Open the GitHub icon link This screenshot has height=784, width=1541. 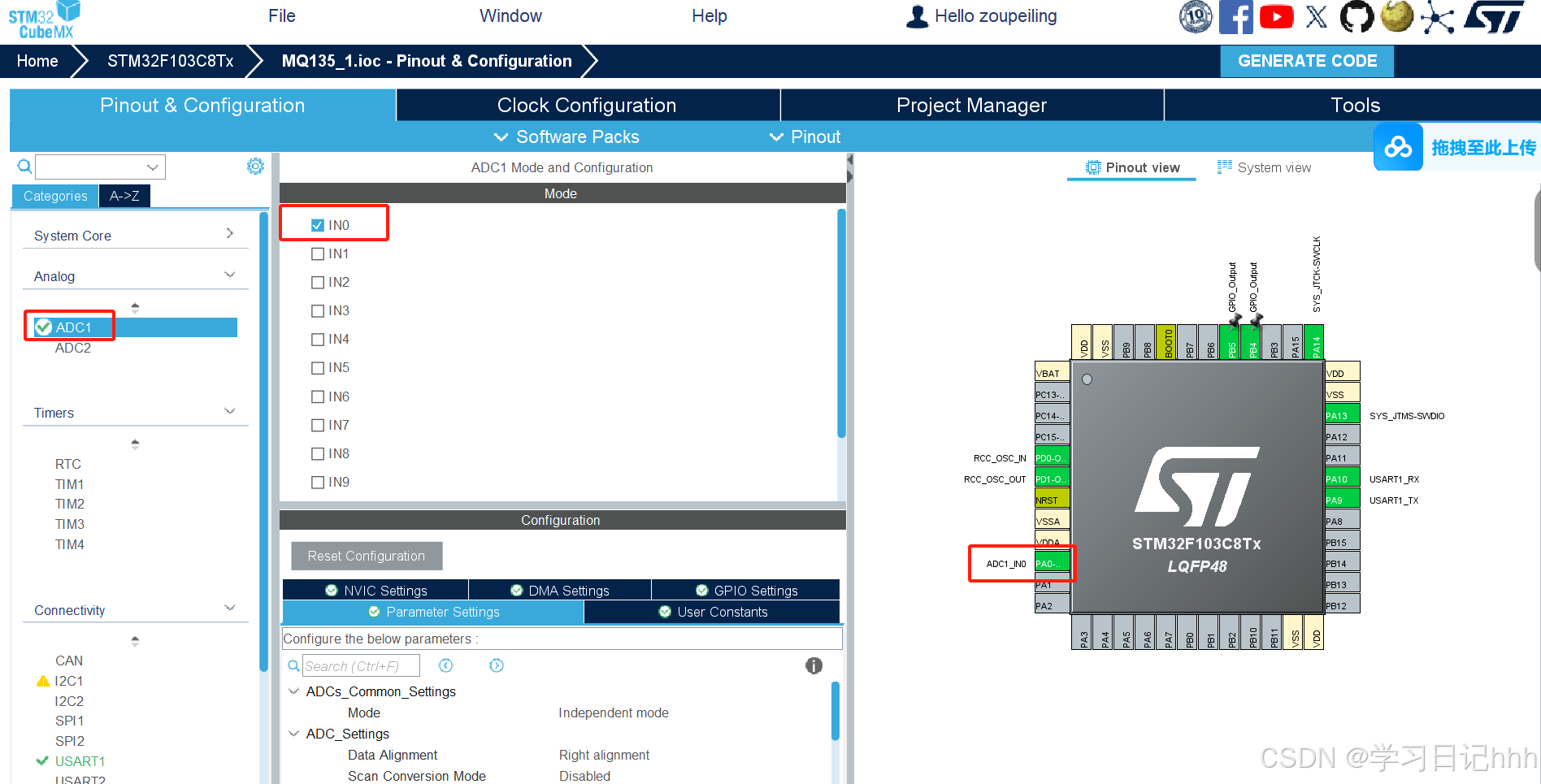pos(1356,17)
